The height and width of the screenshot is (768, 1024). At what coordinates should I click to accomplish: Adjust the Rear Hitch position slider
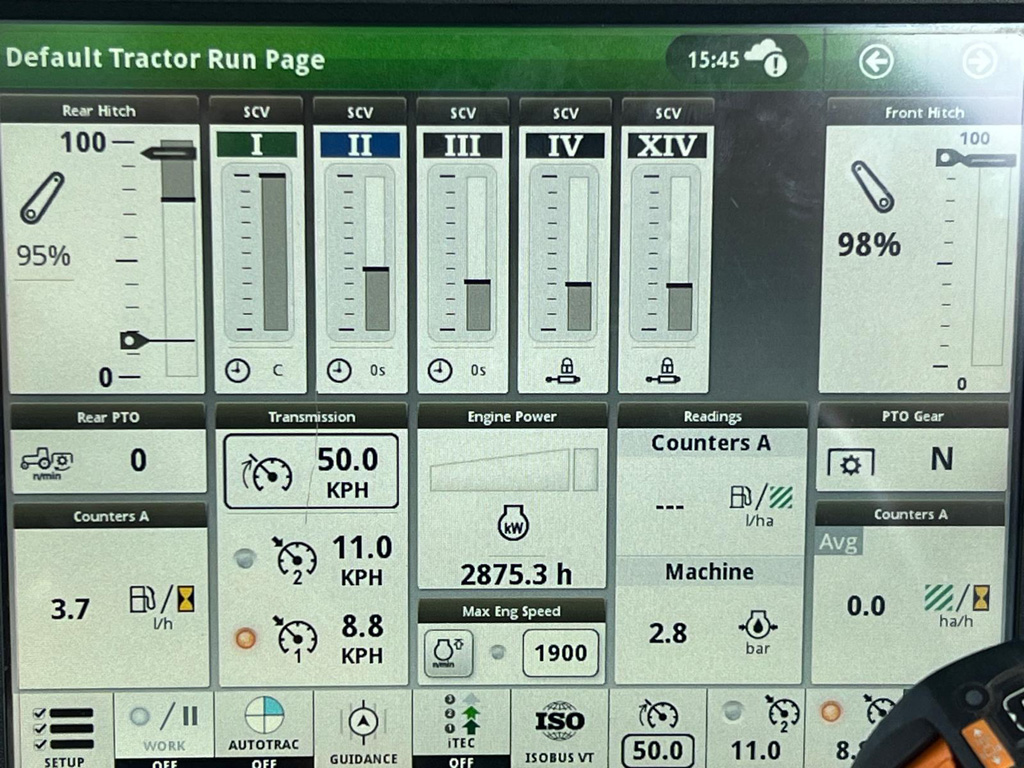click(x=180, y=258)
